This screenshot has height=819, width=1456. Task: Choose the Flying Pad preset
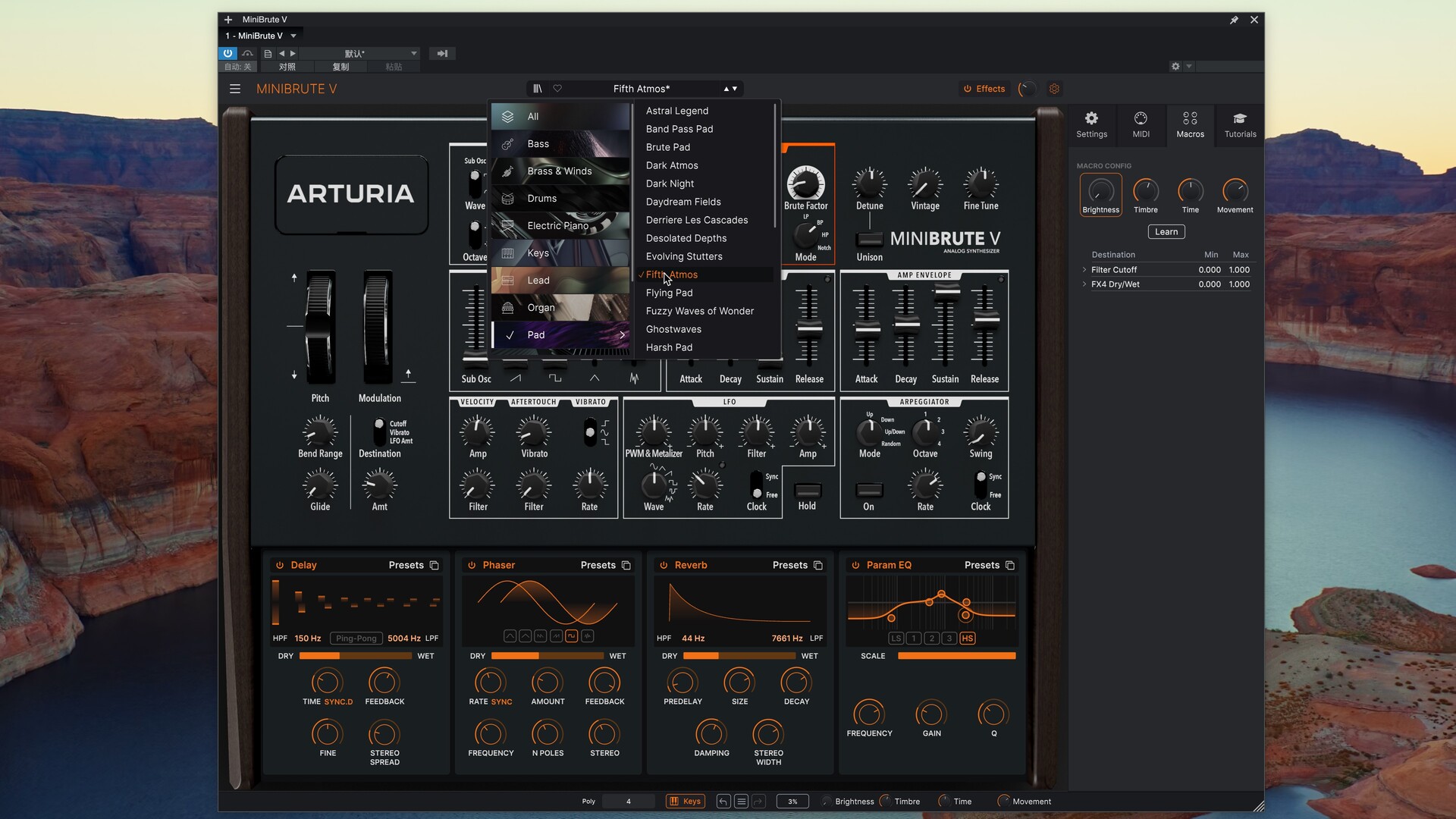pyautogui.click(x=669, y=293)
